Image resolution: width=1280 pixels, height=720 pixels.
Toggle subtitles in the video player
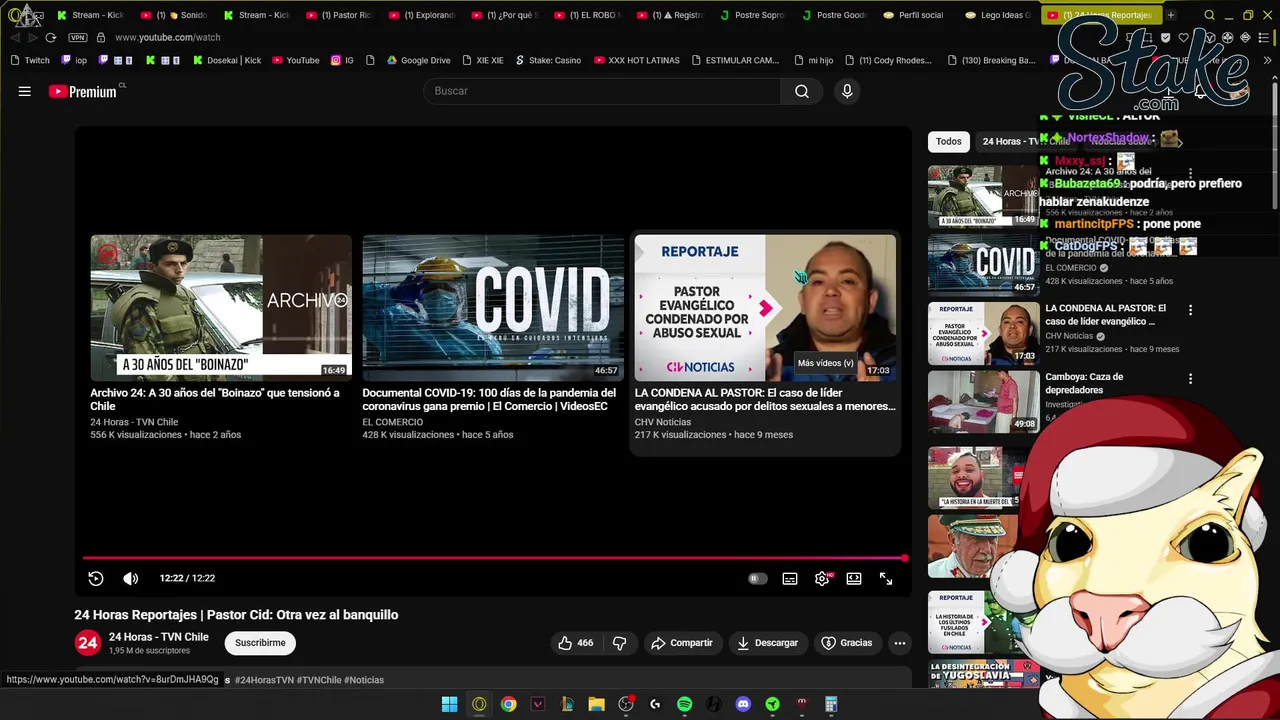[790, 578]
